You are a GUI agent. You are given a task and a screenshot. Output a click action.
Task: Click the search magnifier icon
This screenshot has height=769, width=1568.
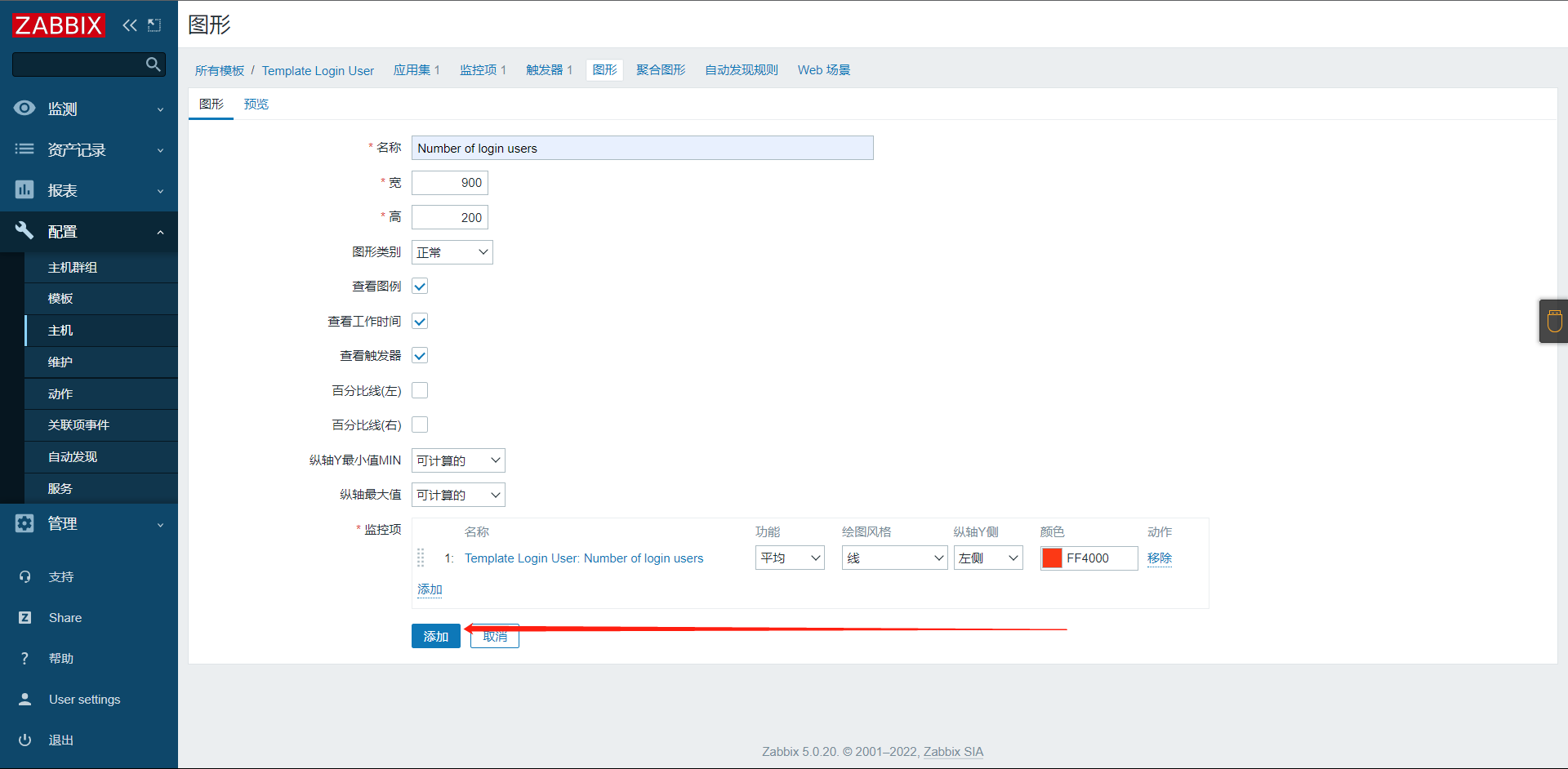click(x=153, y=64)
